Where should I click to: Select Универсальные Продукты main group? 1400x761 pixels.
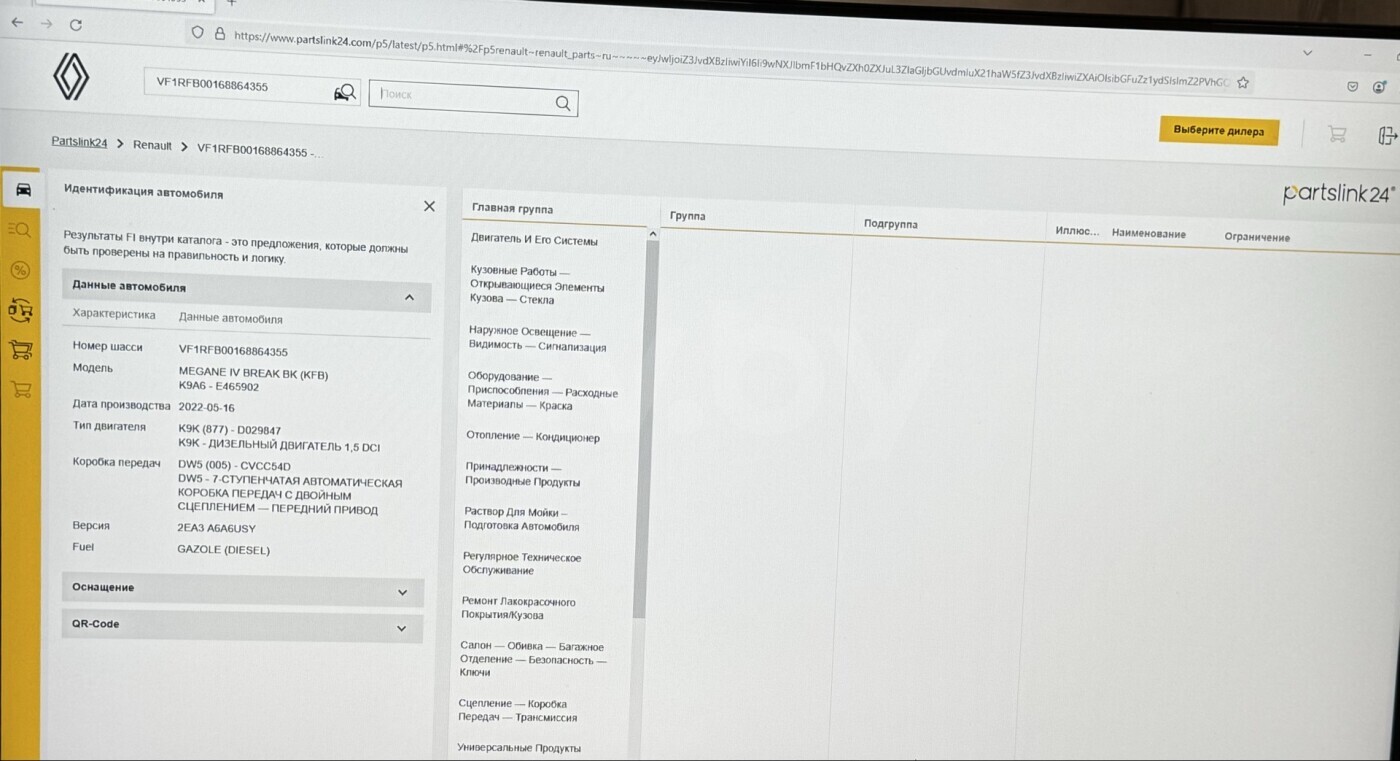(518, 748)
